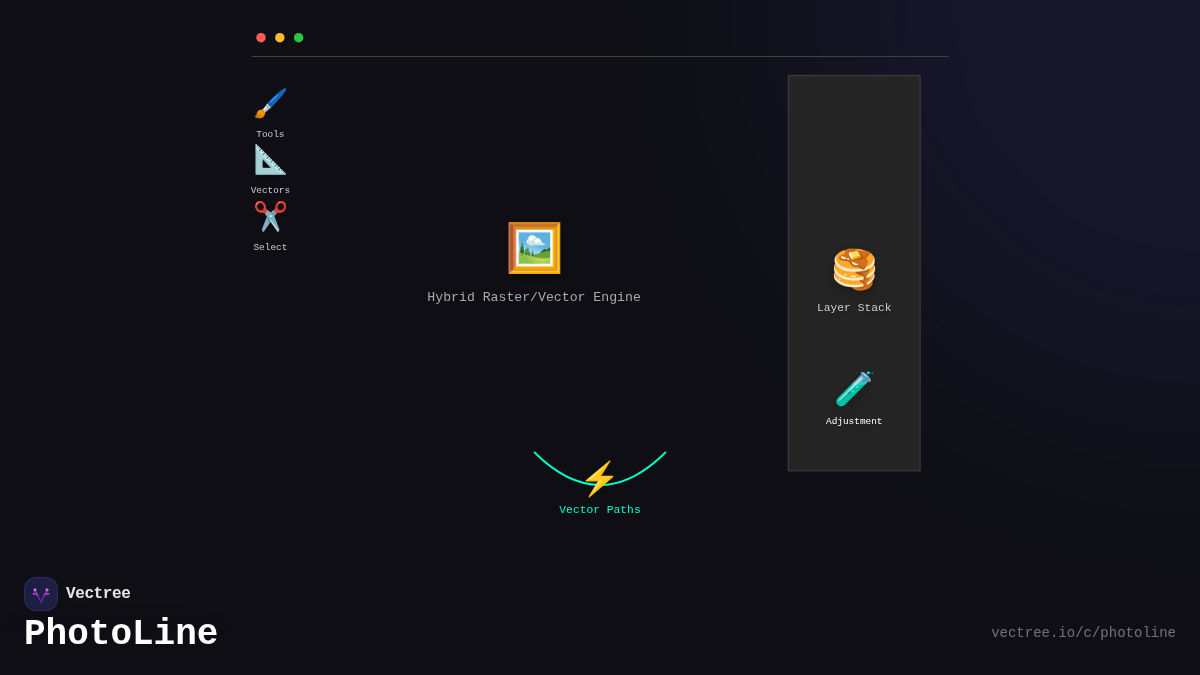The image size is (1200, 675).
Task: Open the vectree.io/c/photoline link
Action: 1083,633
